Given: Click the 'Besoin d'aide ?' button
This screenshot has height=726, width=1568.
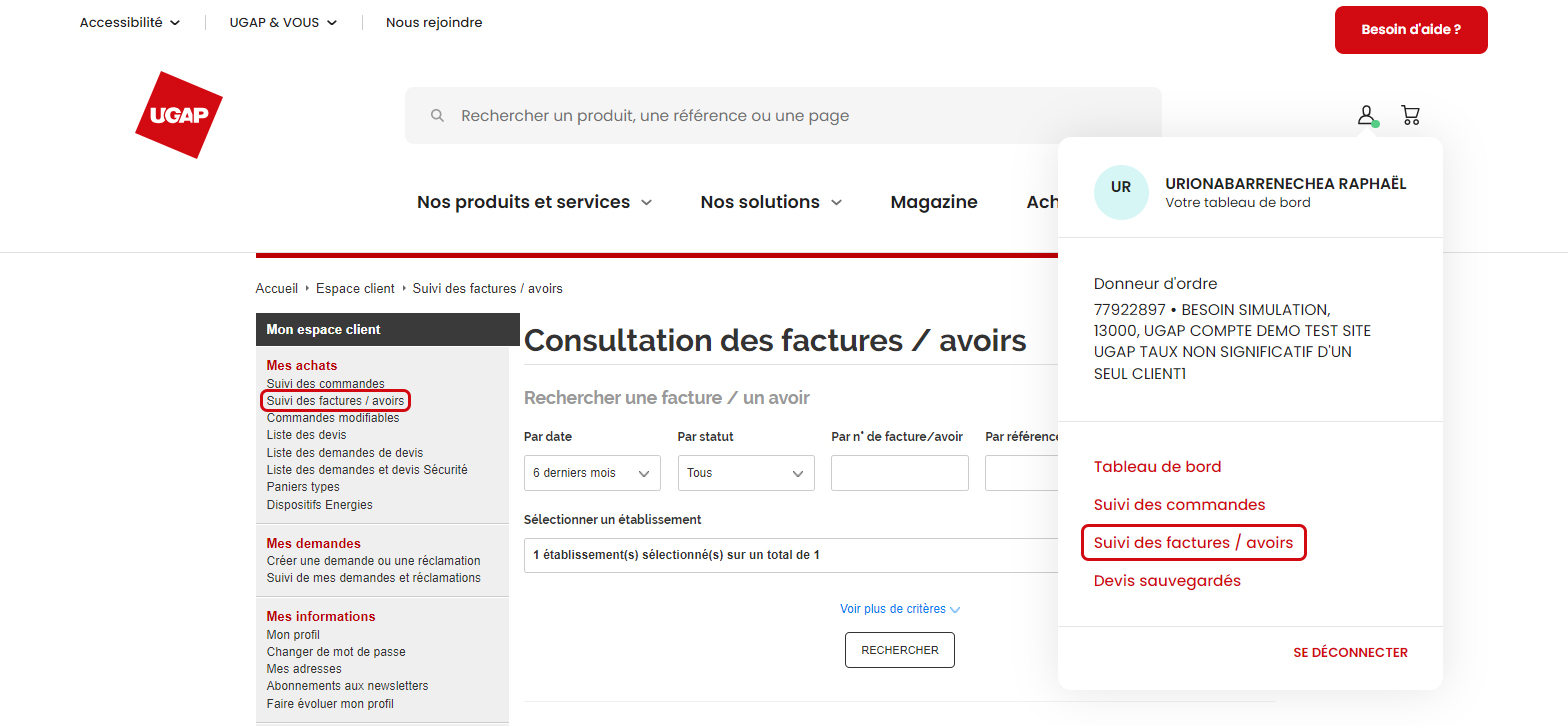Looking at the screenshot, I should coord(1410,30).
